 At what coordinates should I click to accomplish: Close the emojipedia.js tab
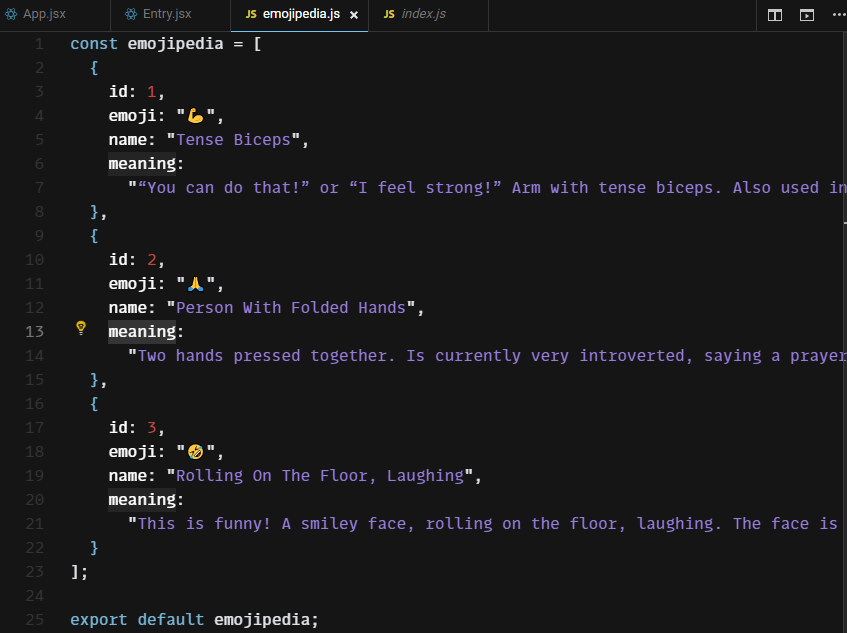354,15
